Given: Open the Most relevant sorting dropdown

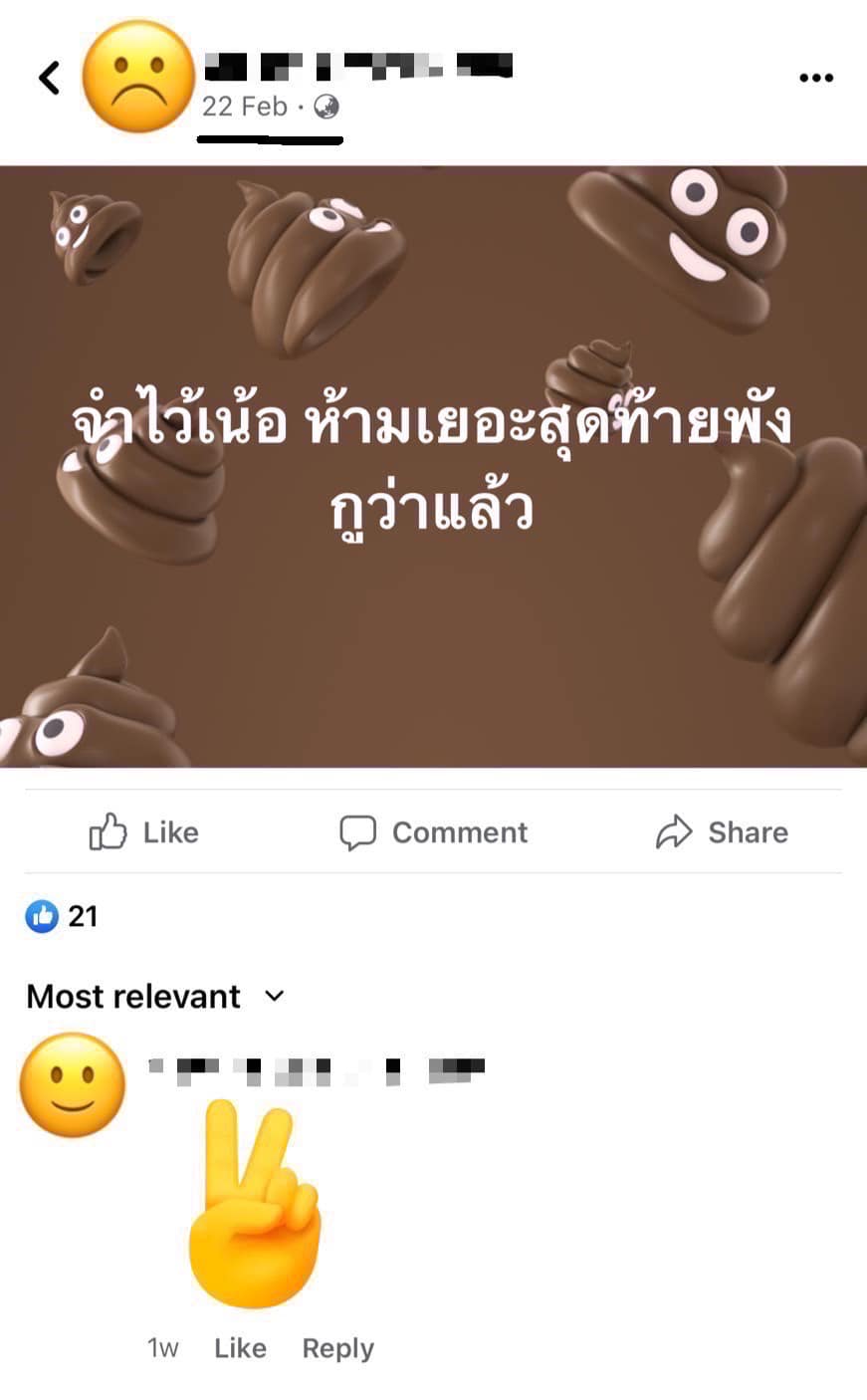Looking at the screenshot, I should (156, 996).
